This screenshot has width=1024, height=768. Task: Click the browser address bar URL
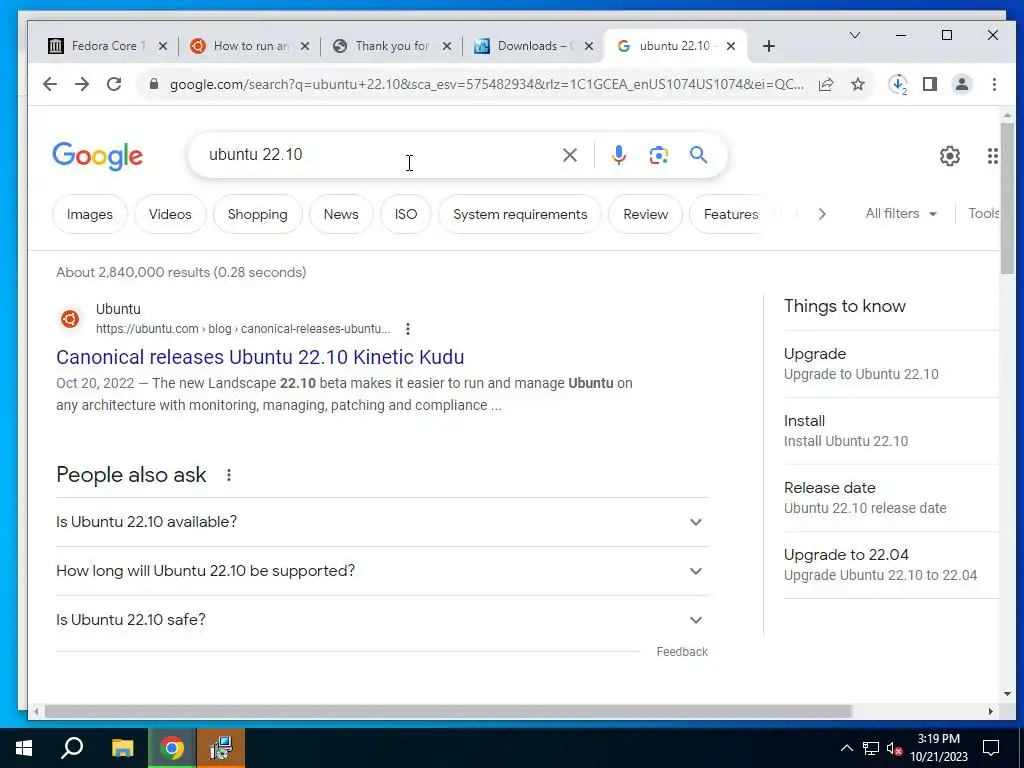point(487,84)
